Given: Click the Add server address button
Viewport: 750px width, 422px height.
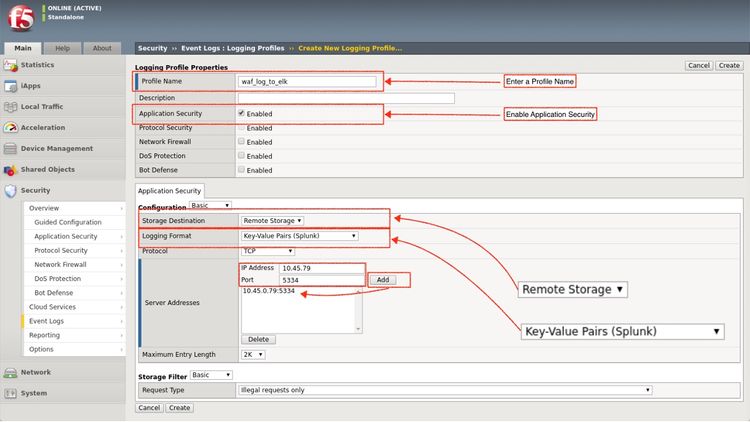Looking at the screenshot, I should (x=382, y=281).
